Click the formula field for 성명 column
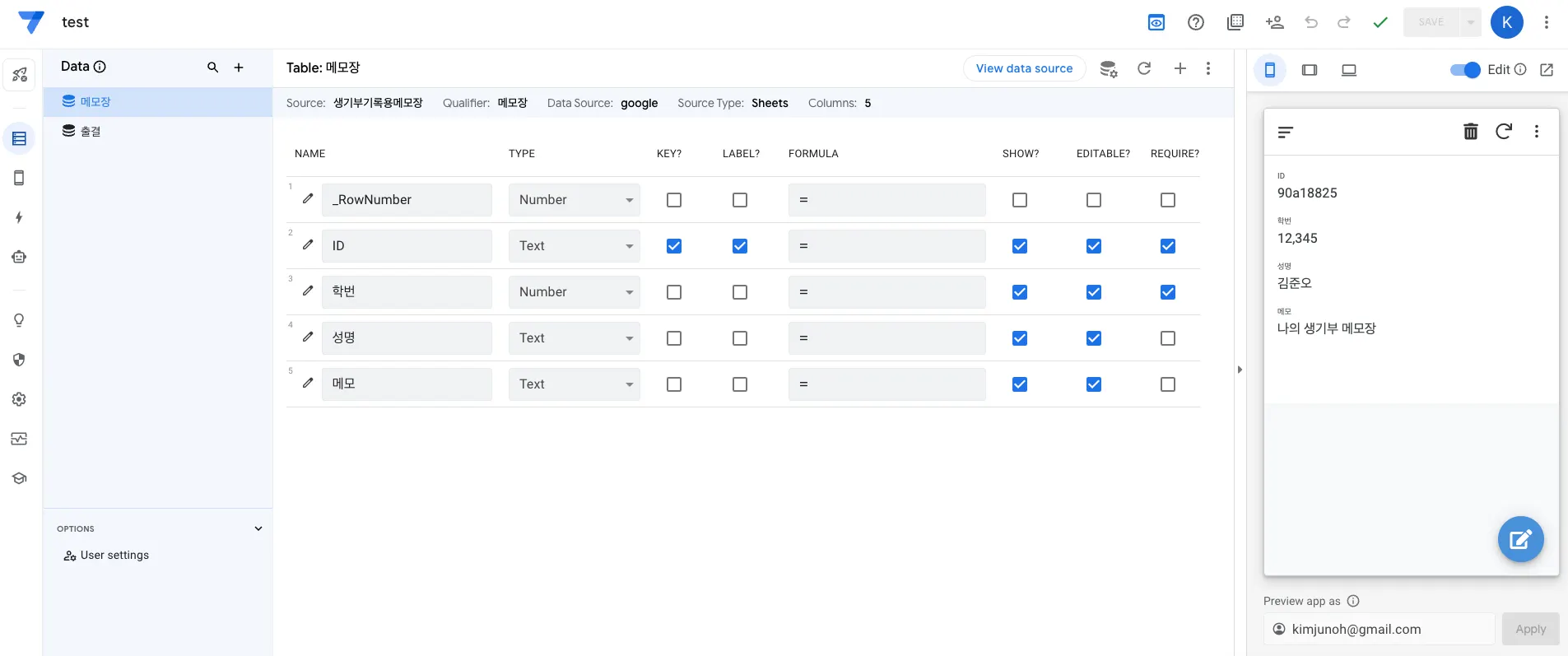The image size is (1568, 656). pyautogui.click(x=886, y=338)
